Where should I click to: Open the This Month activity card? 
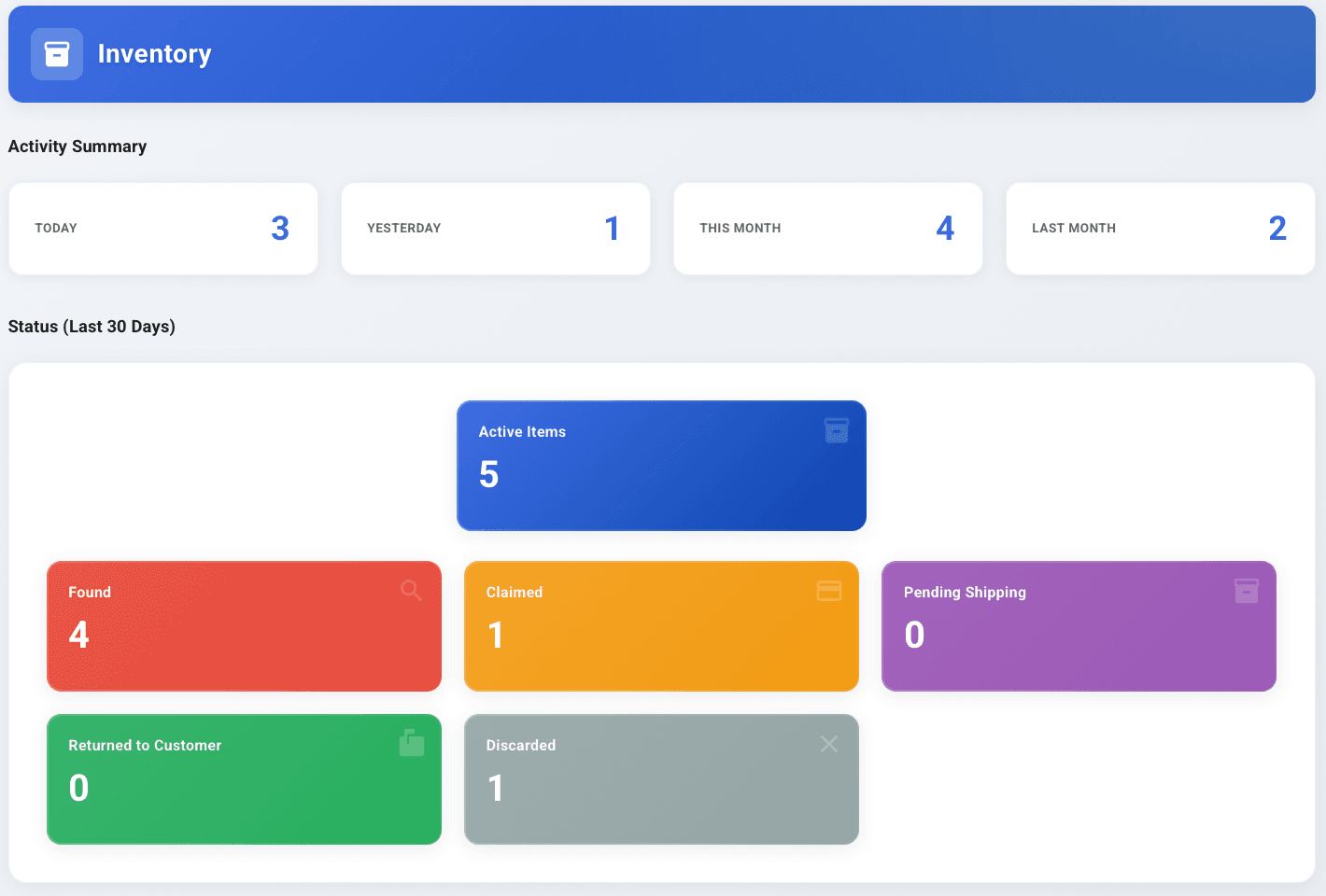point(827,228)
